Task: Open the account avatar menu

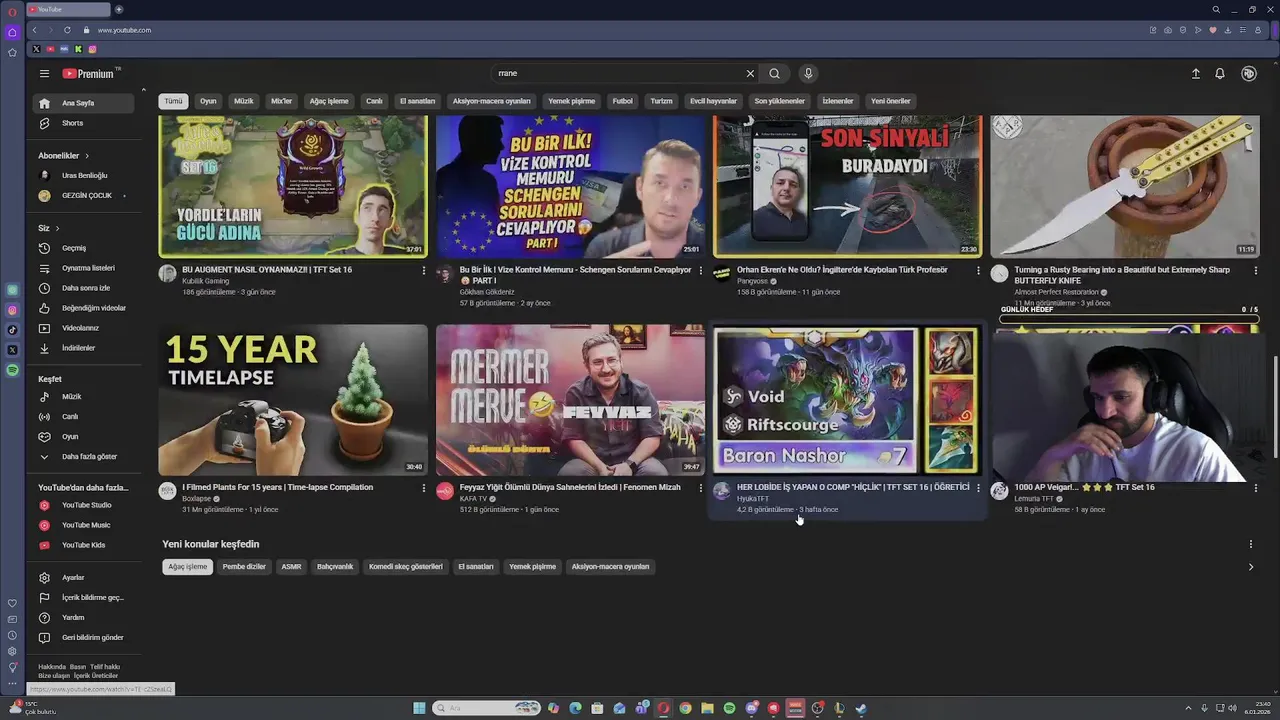Action: (1249, 74)
